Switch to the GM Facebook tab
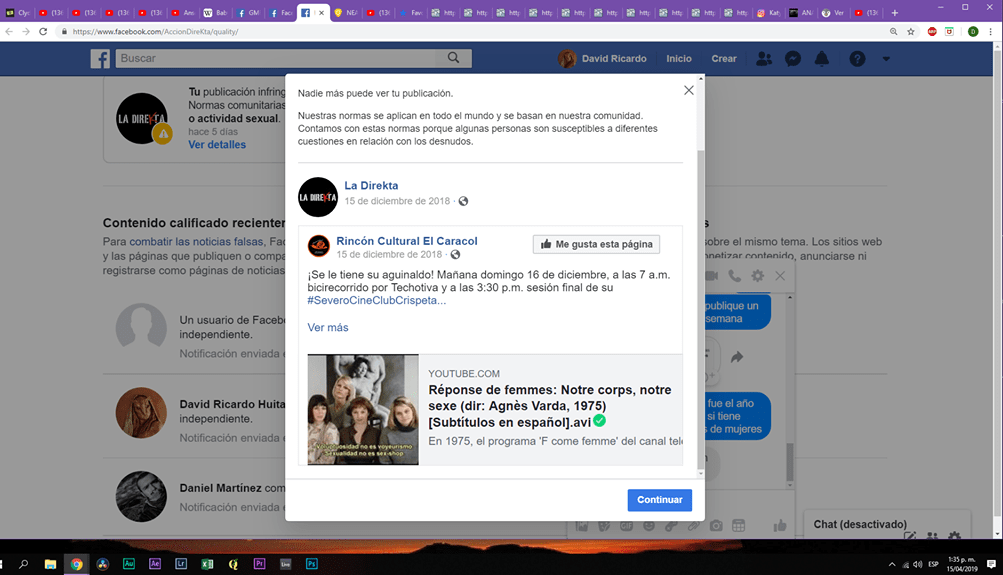 (x=248, y=13)
